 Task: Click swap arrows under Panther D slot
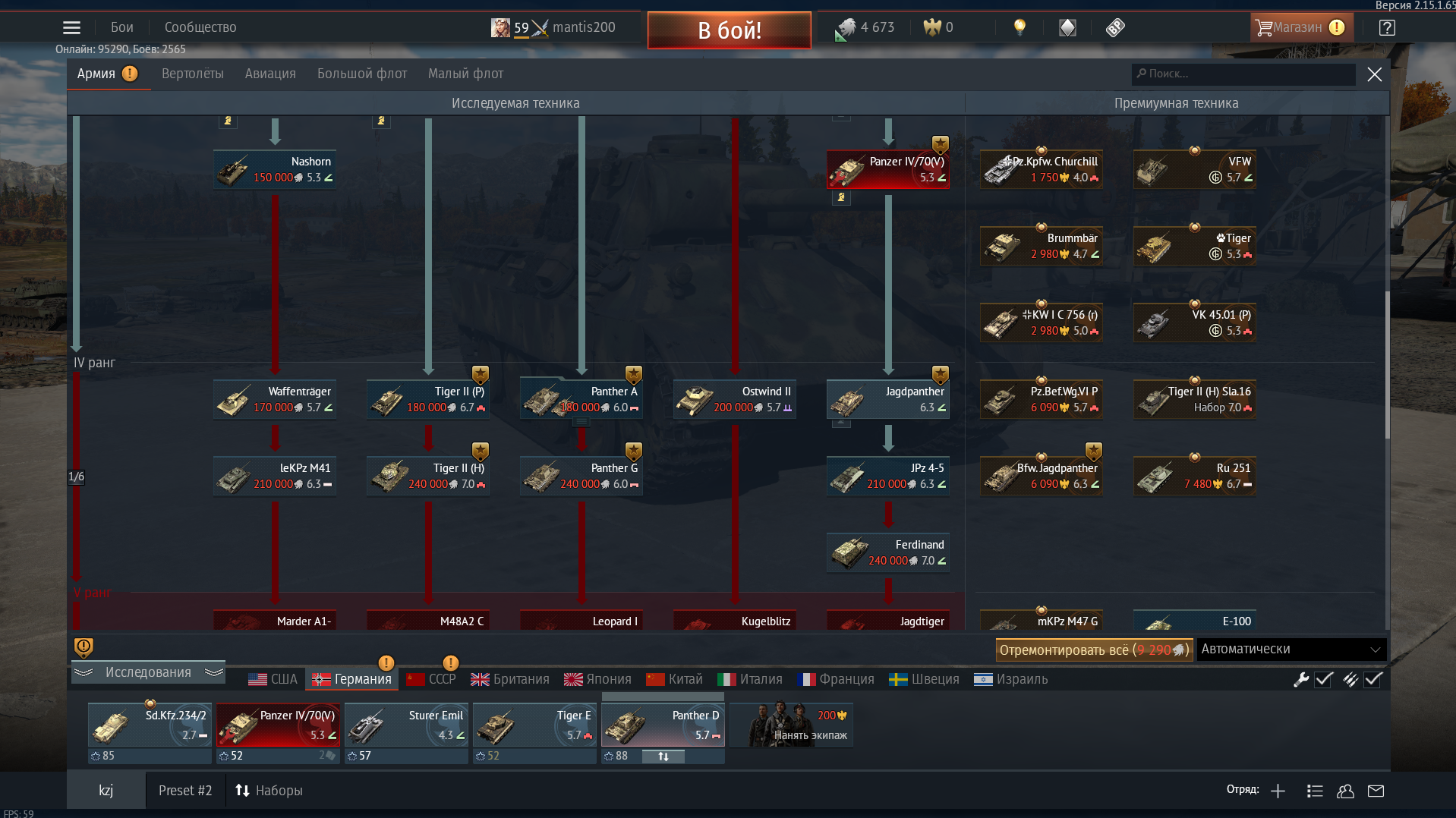pyautogui.click(x=663, y=757)
